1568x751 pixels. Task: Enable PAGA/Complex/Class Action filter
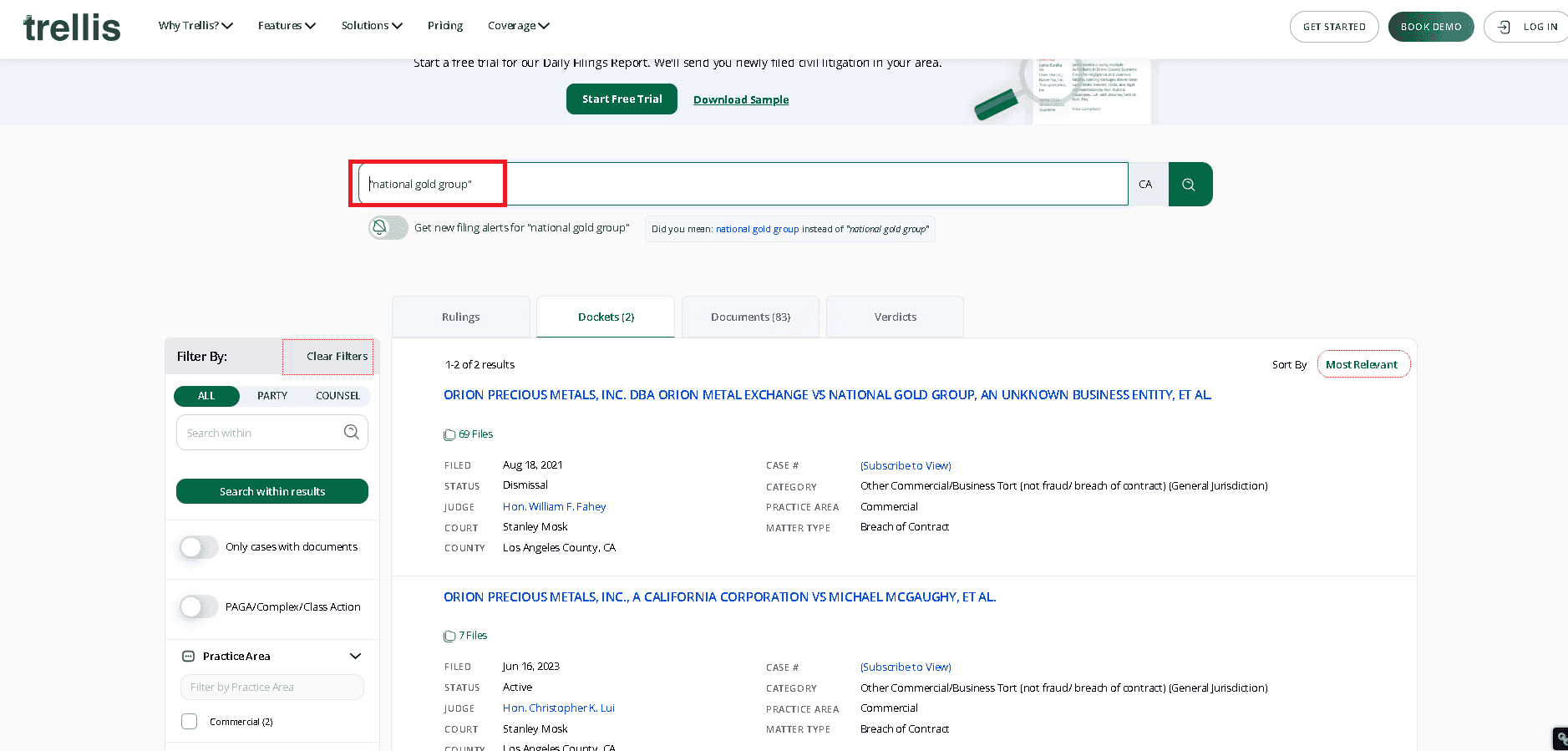pos(199,606)
